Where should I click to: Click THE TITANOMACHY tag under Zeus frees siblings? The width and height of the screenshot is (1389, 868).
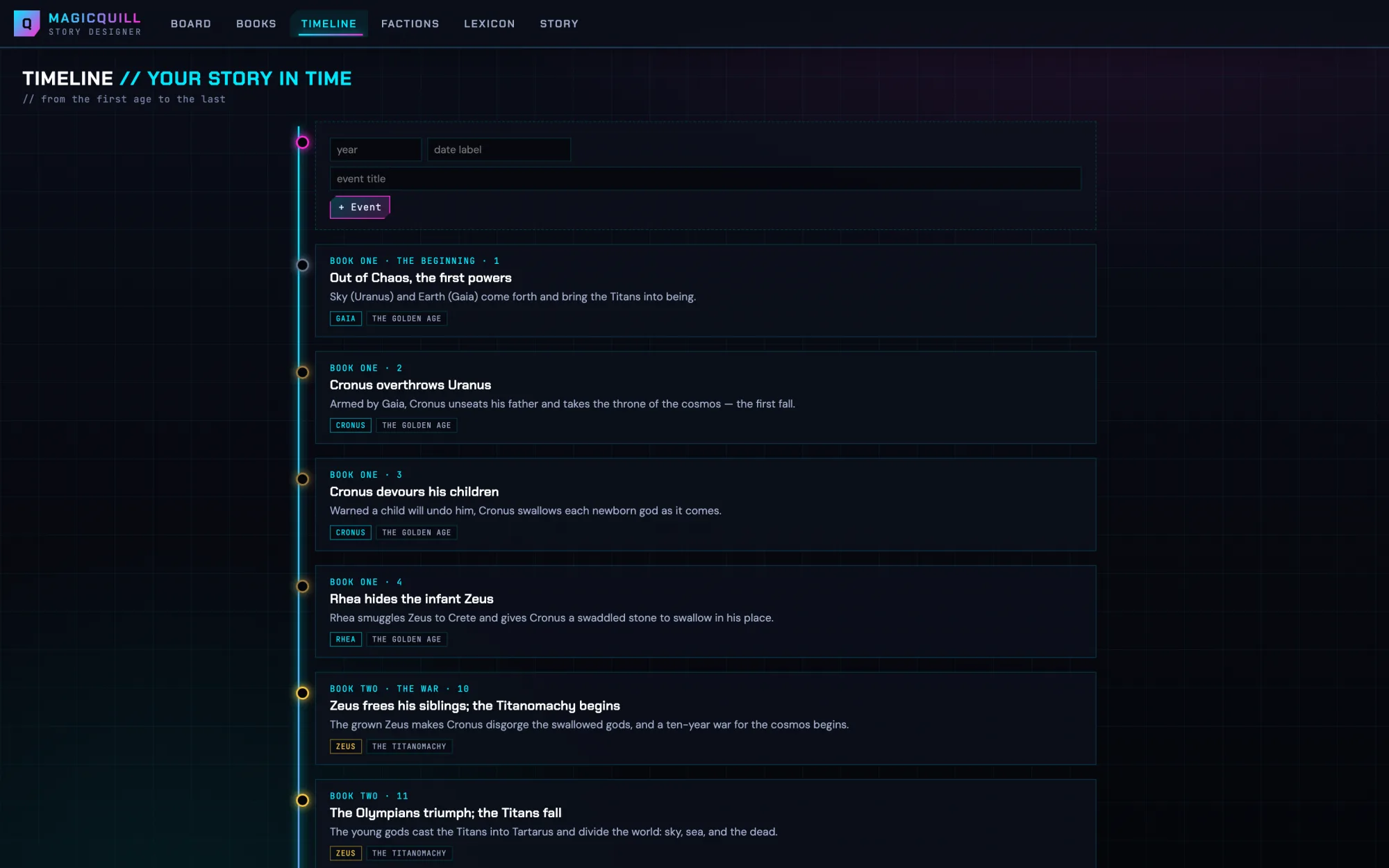coord(409,746)
